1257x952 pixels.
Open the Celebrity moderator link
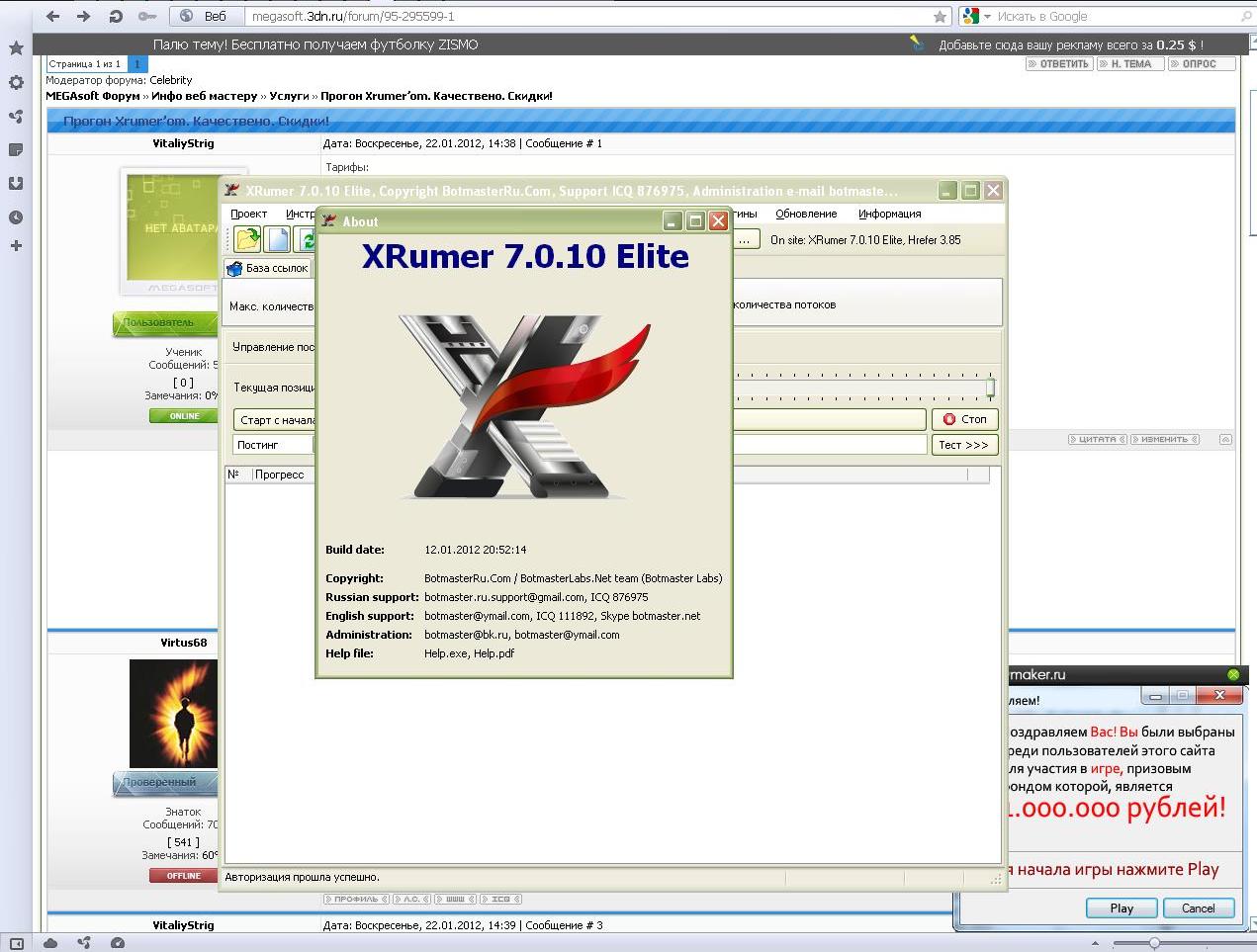[x=171, y=80]
